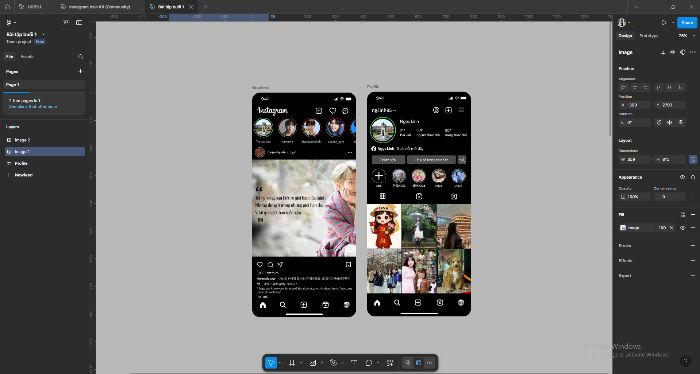This screenshot has width=700, height=374.
Task: Click the blue Share button
Action: 687,22
